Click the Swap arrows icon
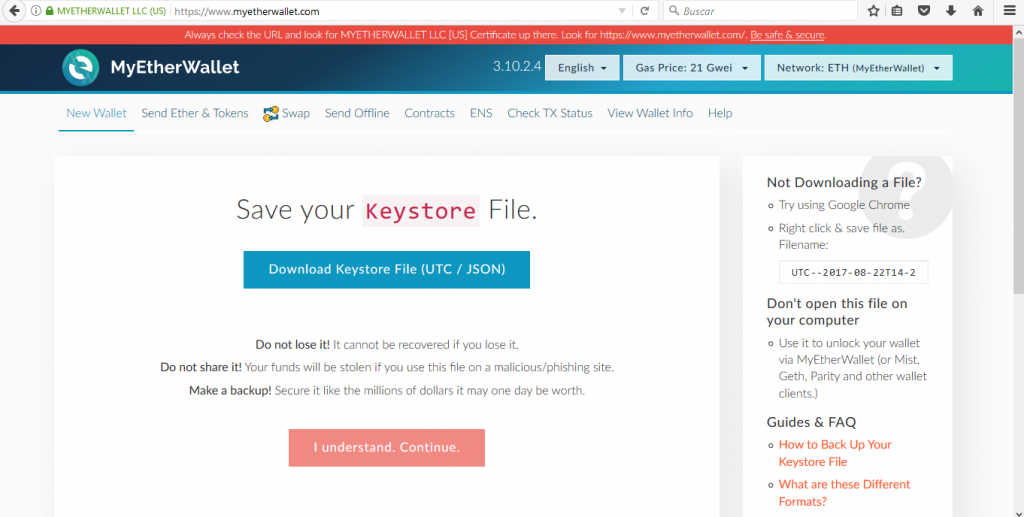Viewport: 1024px width, 517px height. 271,114
